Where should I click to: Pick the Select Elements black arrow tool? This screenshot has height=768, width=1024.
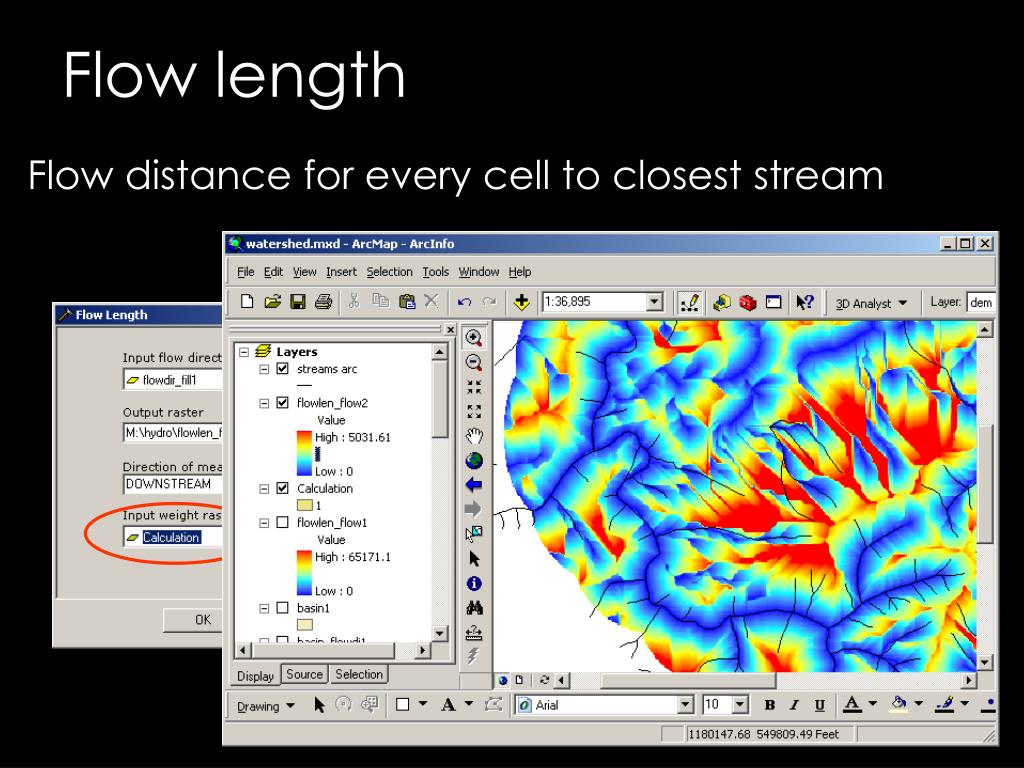[x=474, y=558]
